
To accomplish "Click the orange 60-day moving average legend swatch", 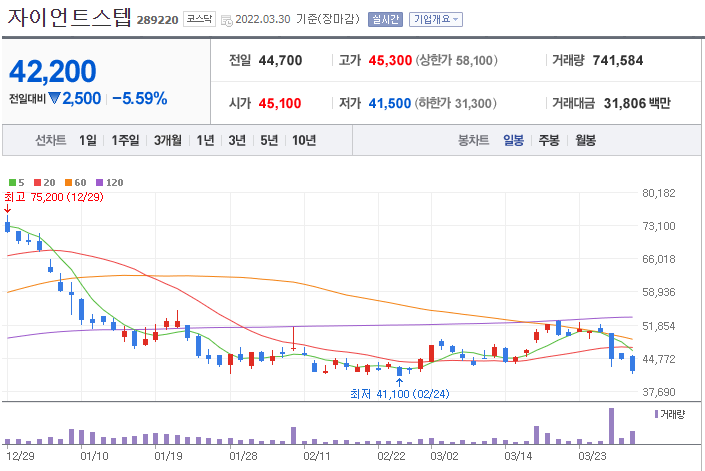I will [68, 182].
